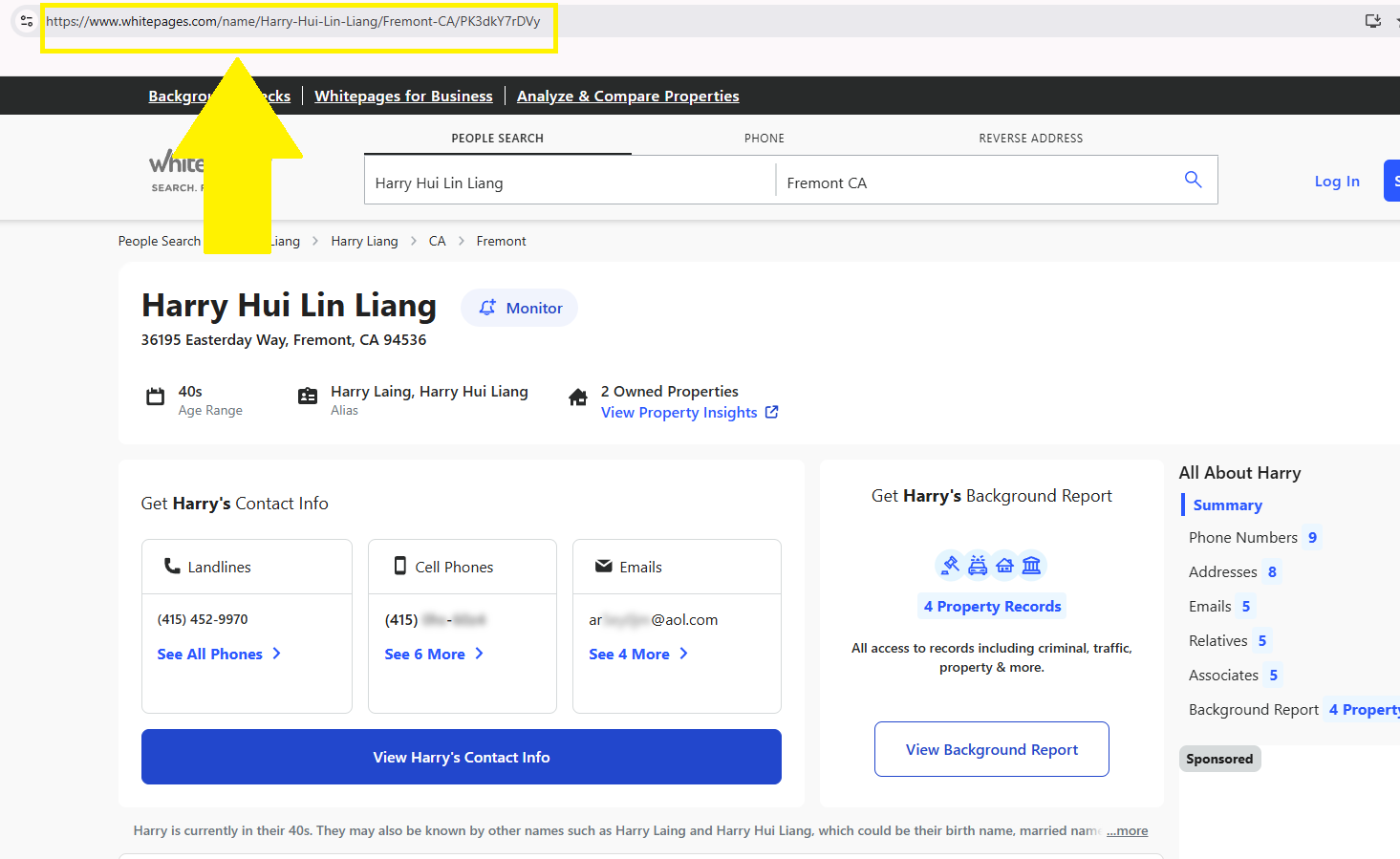The image size is (1400, 859).
Task: Open Analyze & Compare Properties link
Action: (628, 96)
